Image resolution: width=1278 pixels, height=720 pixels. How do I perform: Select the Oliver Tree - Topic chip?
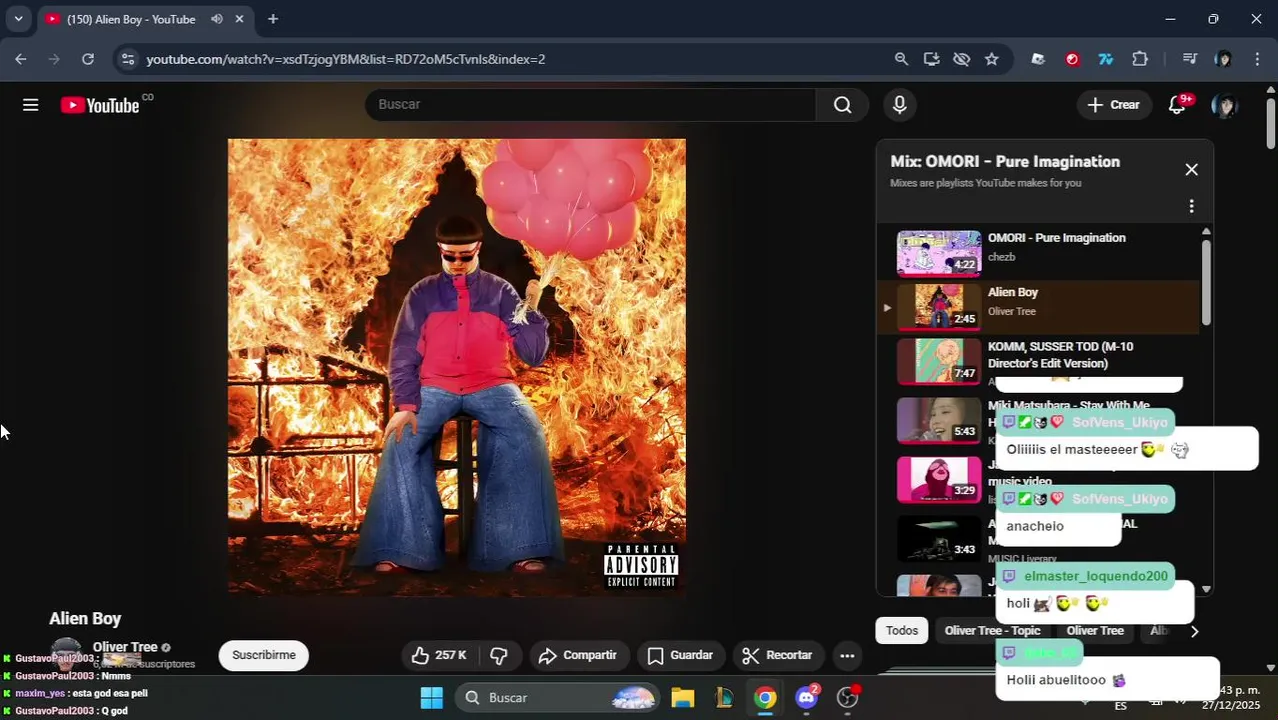click(x=992, y=631)
